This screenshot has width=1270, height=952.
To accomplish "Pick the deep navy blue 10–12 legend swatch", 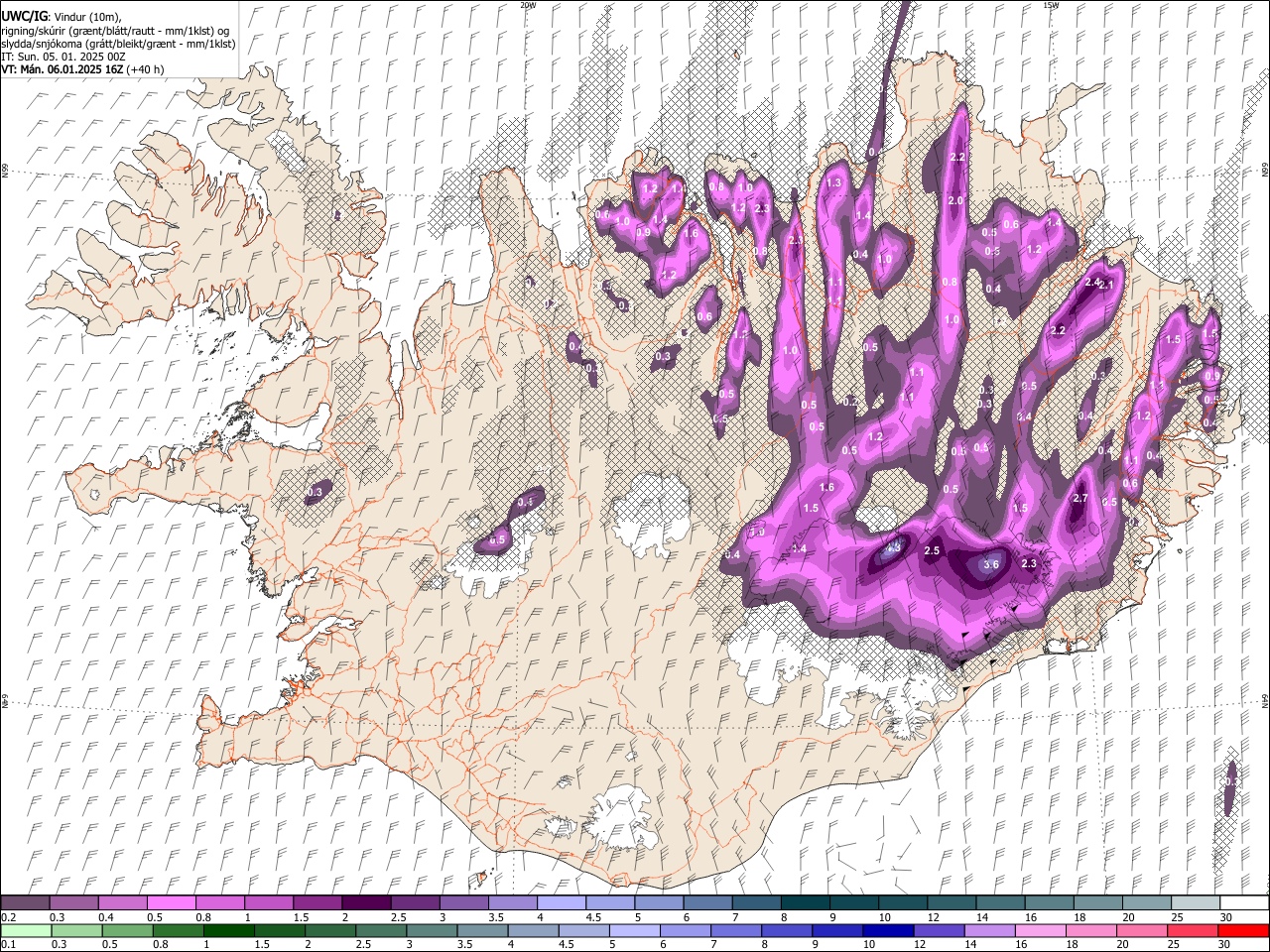I will coord(887,931).
